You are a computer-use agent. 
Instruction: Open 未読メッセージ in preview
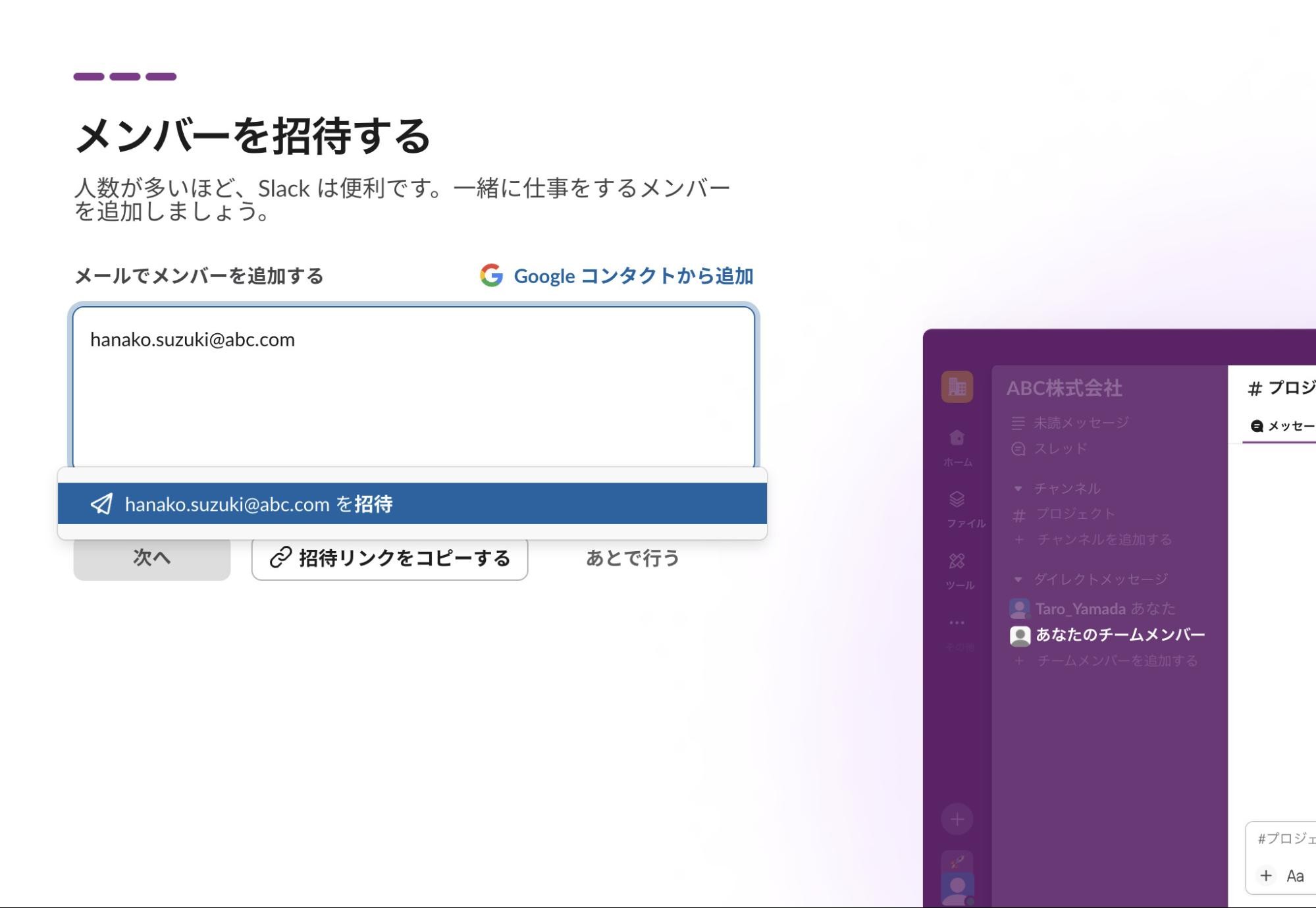pos(1082,423)
